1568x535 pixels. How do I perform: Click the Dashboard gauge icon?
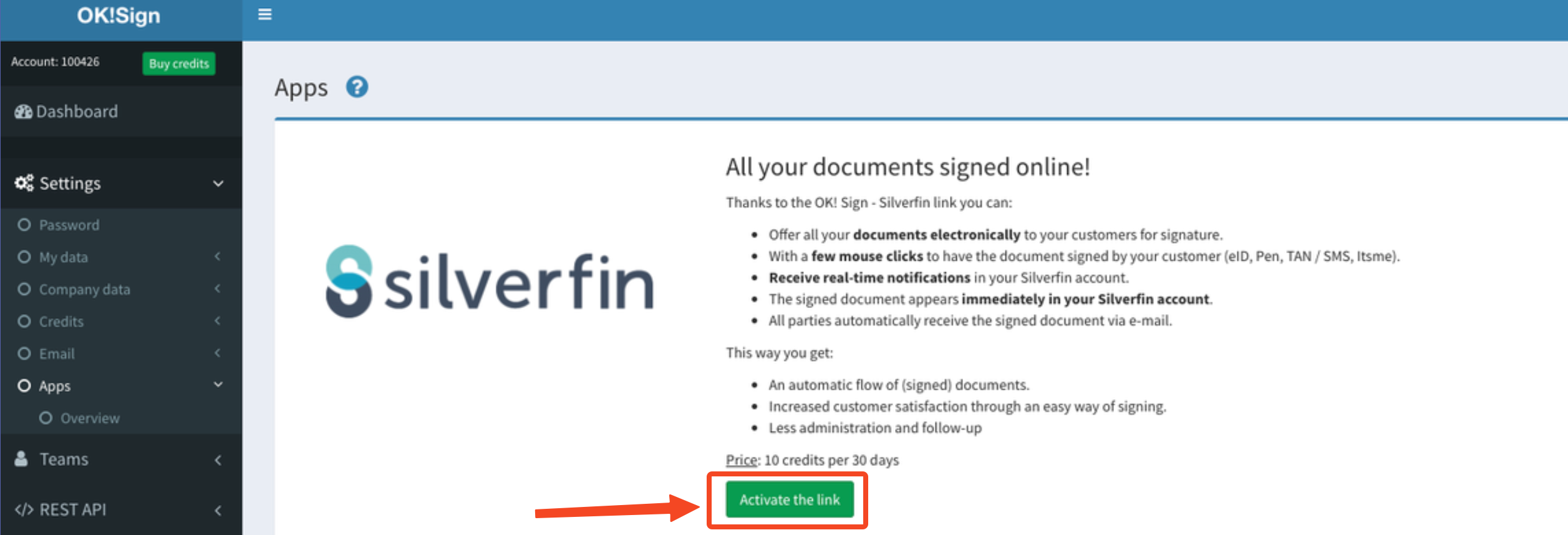23,112
